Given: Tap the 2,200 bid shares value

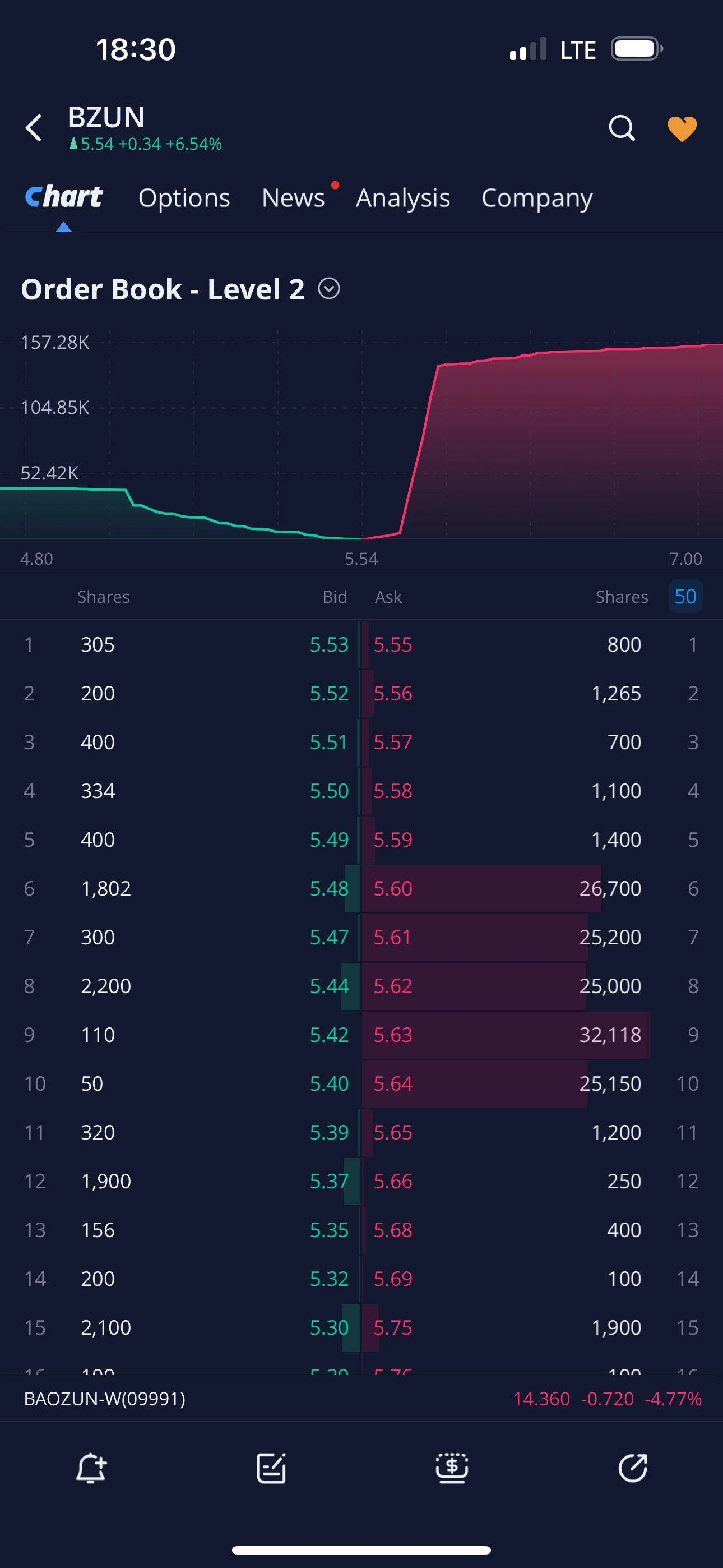Looking at the screenshot, I should coord(106,985).
